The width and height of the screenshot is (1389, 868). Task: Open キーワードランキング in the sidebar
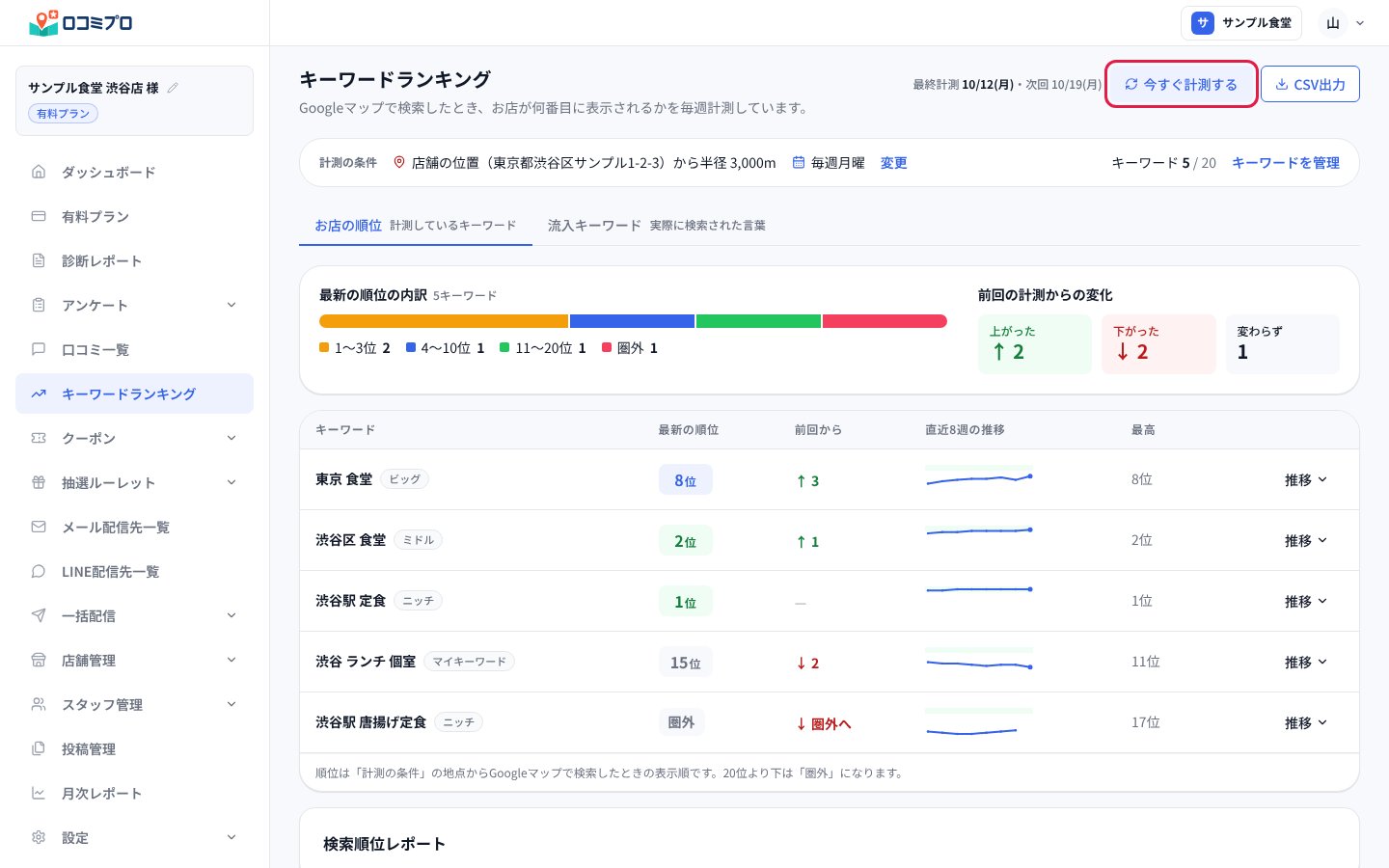(x=135, y=393)
